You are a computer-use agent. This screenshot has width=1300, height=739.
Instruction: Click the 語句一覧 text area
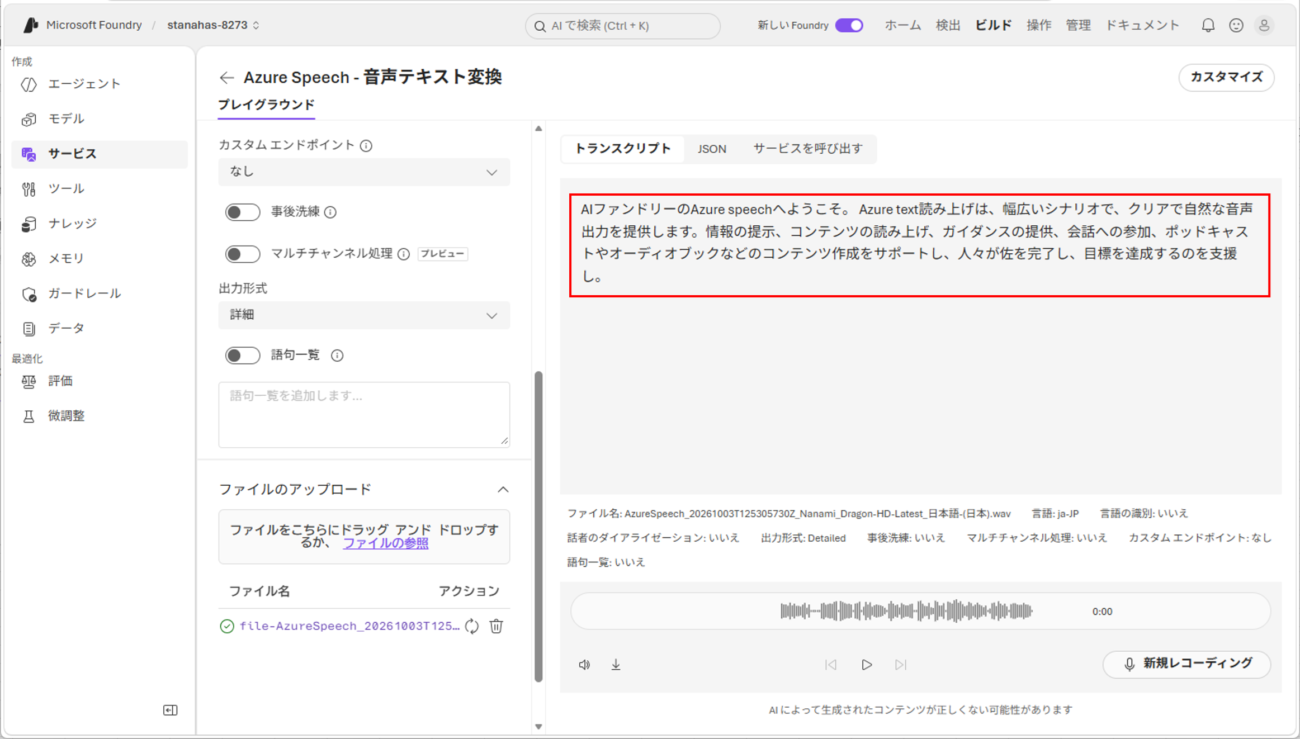pyautogui.click(x=364, y=414)
